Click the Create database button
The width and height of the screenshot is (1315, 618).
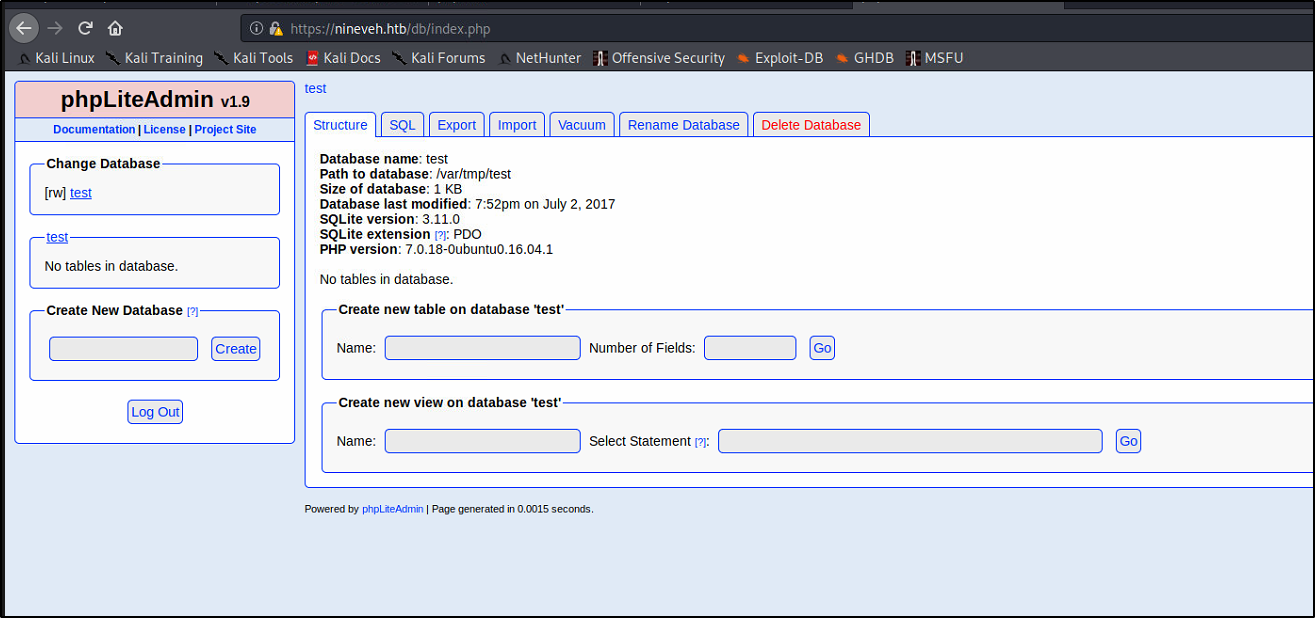pyautogui.click(x=236, y=349)
